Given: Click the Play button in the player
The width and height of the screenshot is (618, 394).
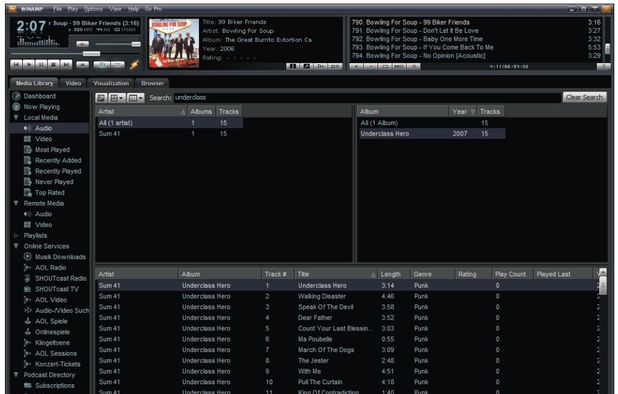Looking at the screenshot, I should coord(29,65).
